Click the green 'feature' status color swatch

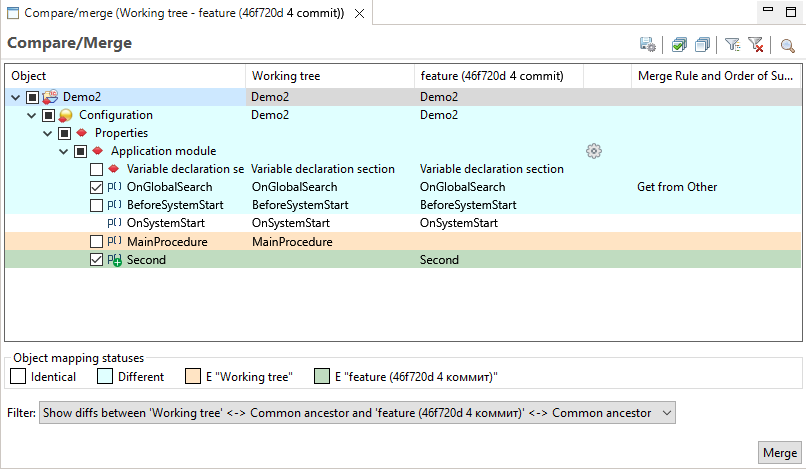(322, 377)
